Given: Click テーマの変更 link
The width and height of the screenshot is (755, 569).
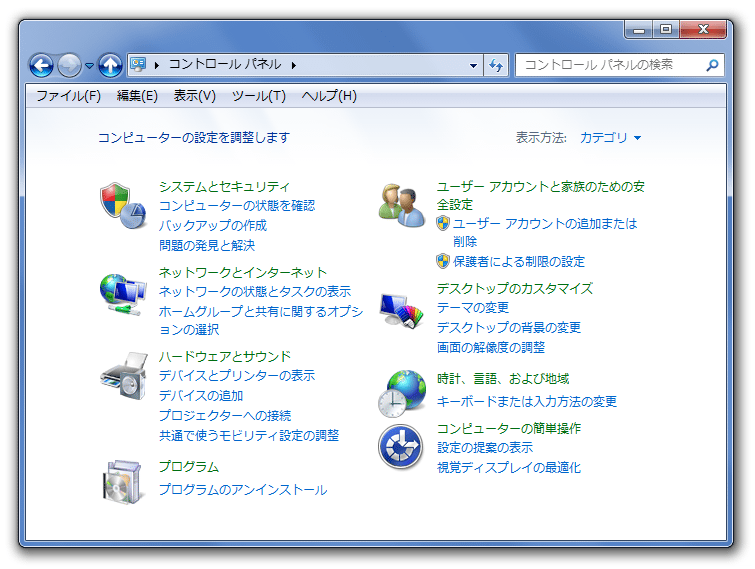Looking at the screenshot, I should (472, 308).
